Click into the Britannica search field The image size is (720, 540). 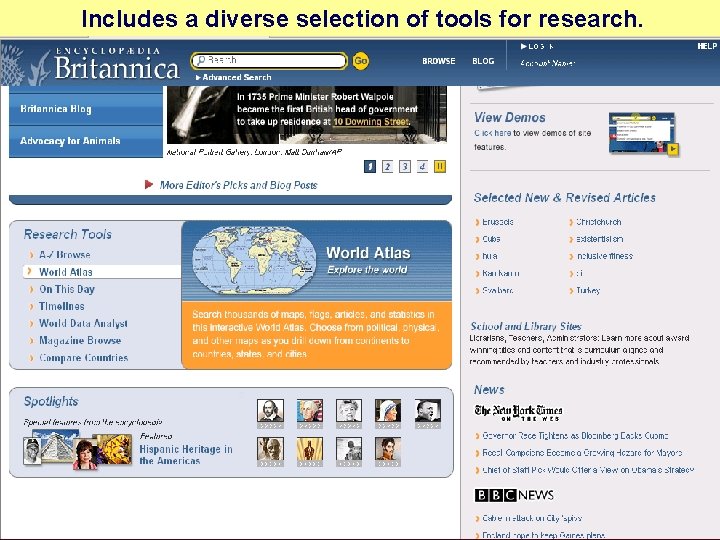click(269, 61)
